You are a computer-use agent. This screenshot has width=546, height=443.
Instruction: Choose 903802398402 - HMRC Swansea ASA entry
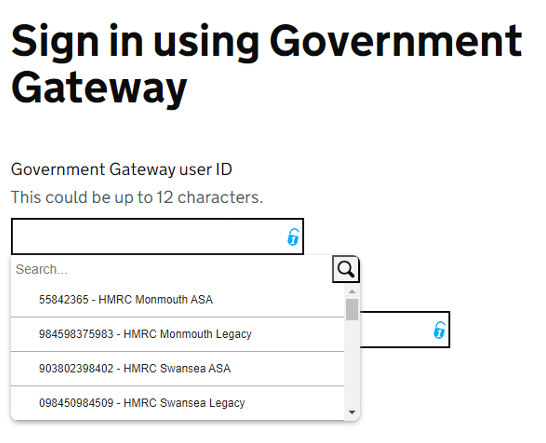point(178,369)
